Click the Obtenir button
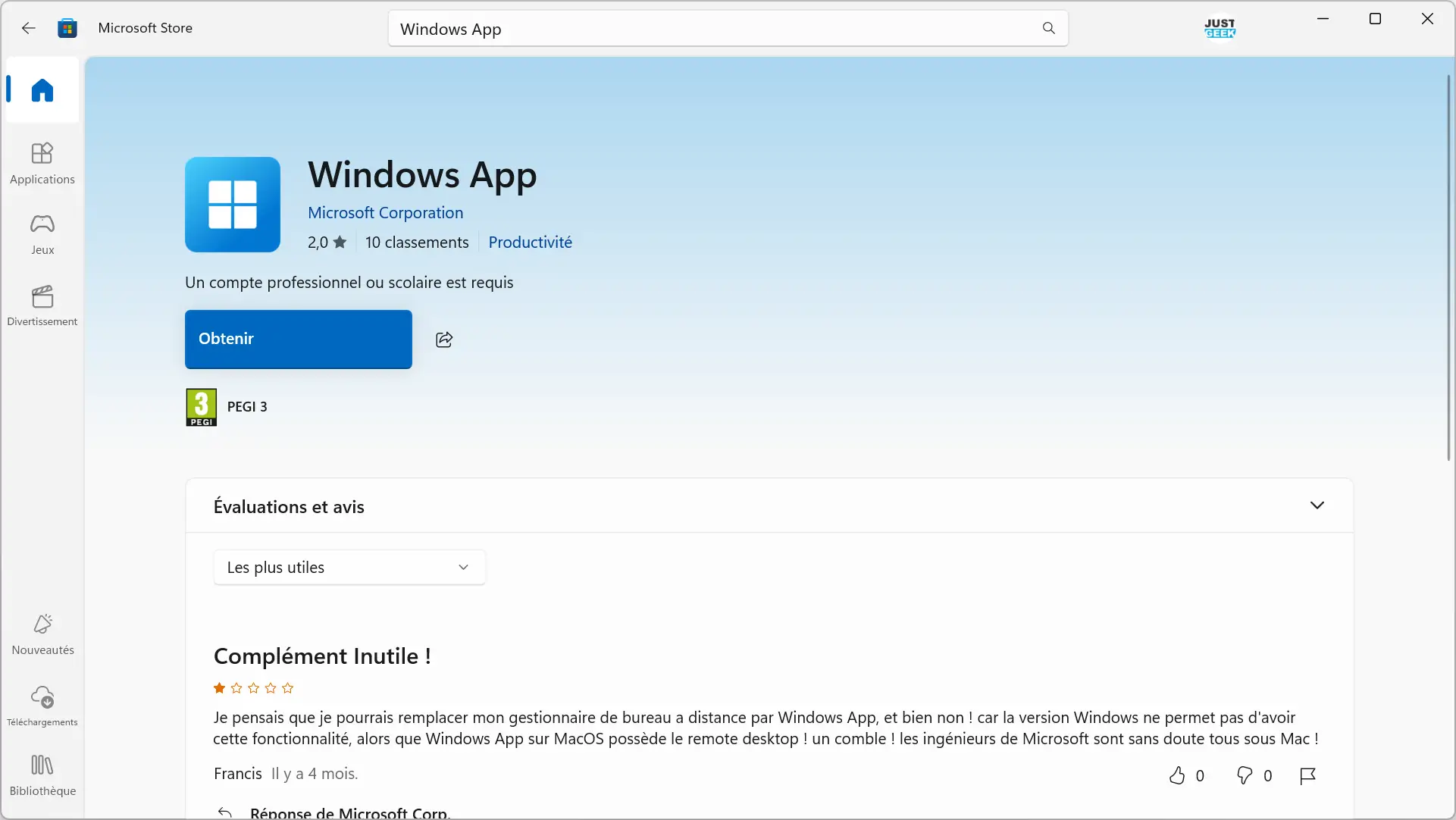 coord(299,339)
